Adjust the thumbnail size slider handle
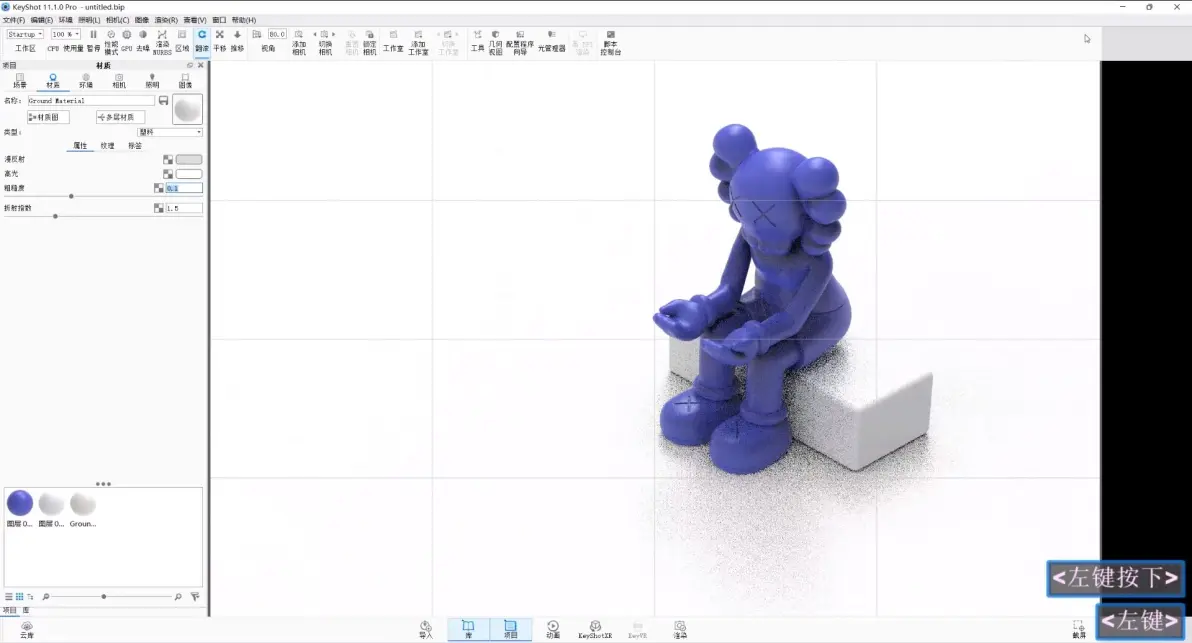The height and width of the screenshot is (643, 1192). point(103,597)
